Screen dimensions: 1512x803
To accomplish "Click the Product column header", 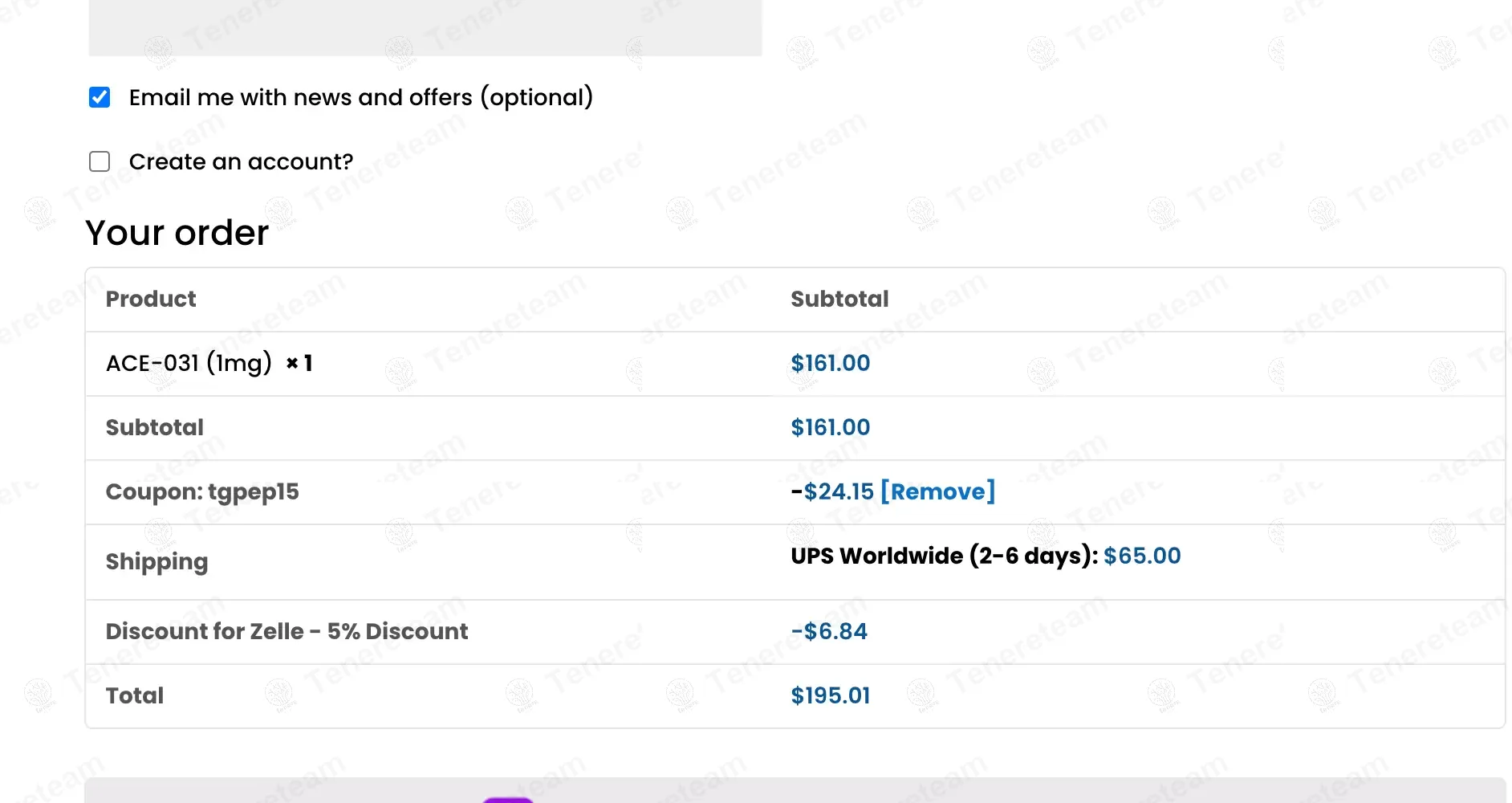I will (x=151, y=299).
